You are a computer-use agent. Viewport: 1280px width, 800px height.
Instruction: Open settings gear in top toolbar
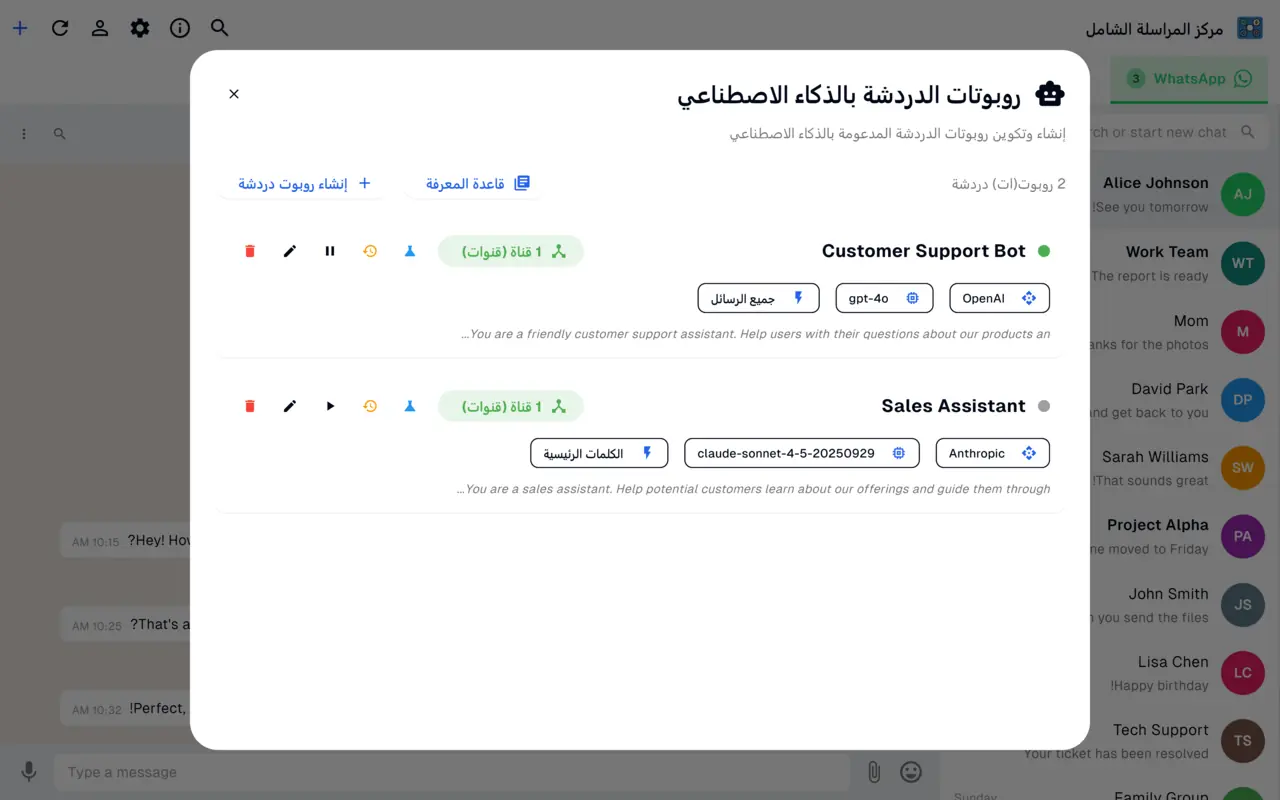click(x=140, y=28)
